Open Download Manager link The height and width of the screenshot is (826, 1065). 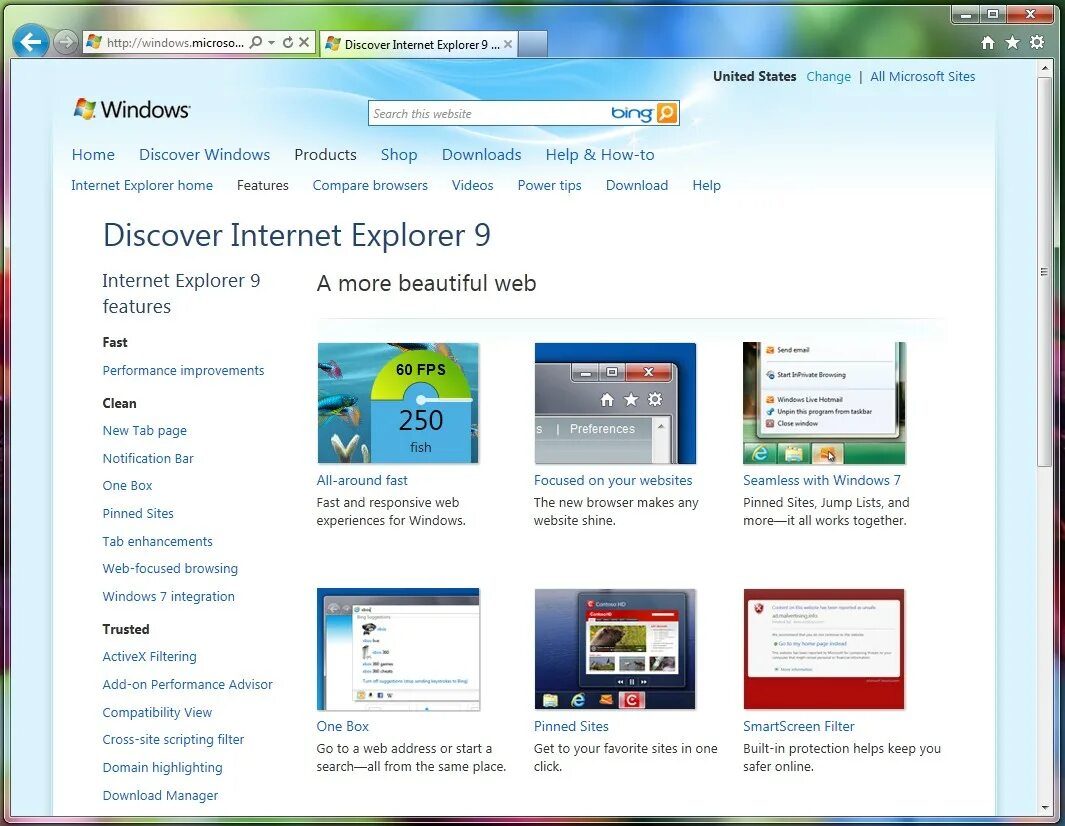click(x=160, y=795)
